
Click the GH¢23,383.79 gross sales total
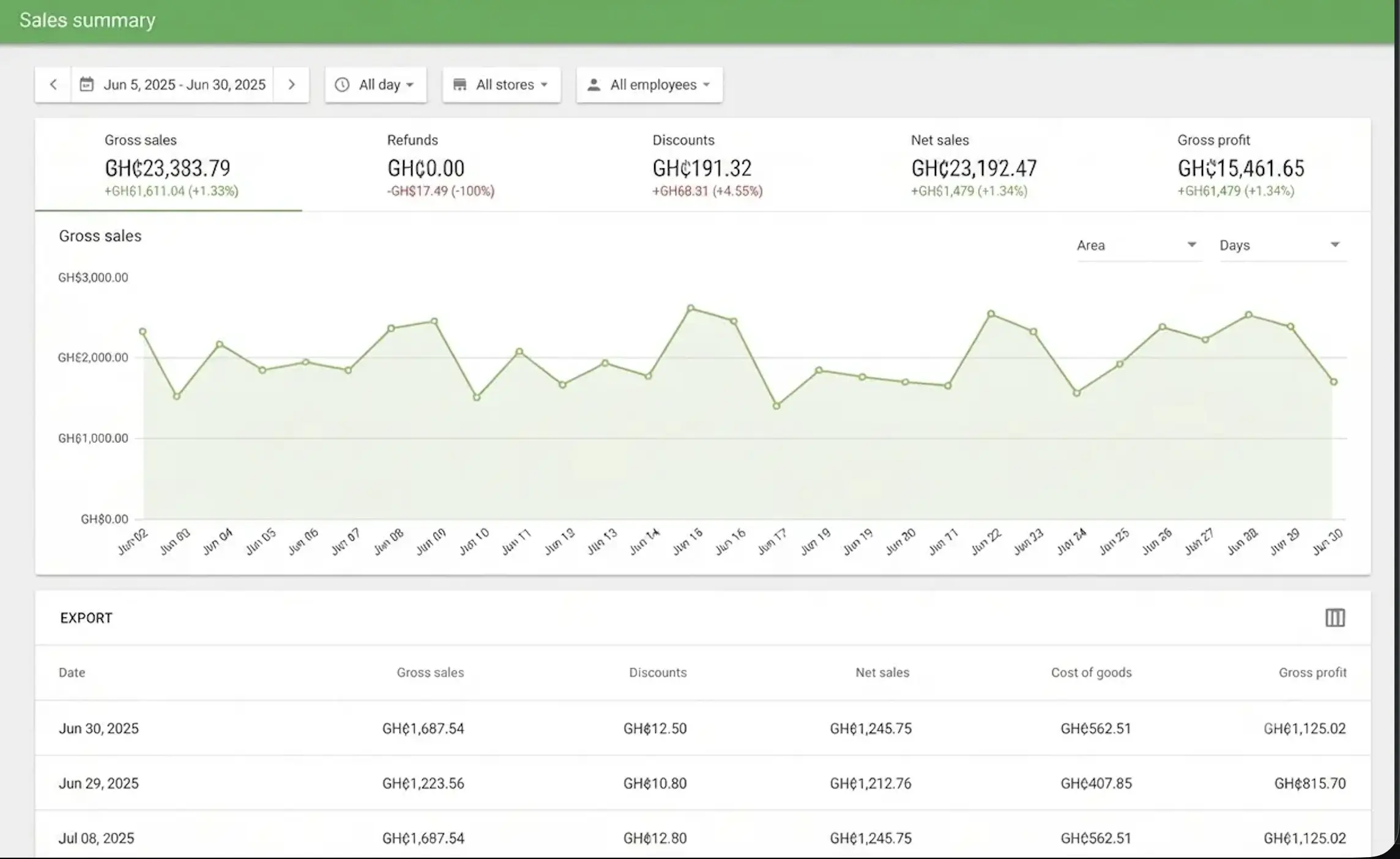coord(168,168)
